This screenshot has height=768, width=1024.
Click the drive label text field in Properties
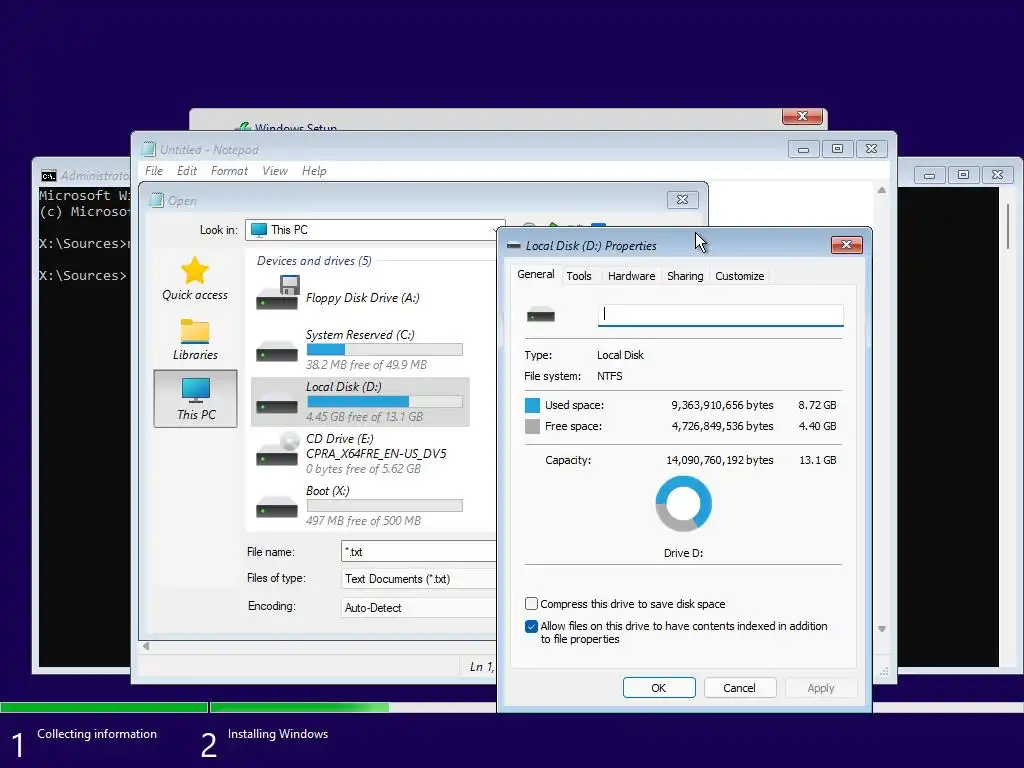(720, 315)
